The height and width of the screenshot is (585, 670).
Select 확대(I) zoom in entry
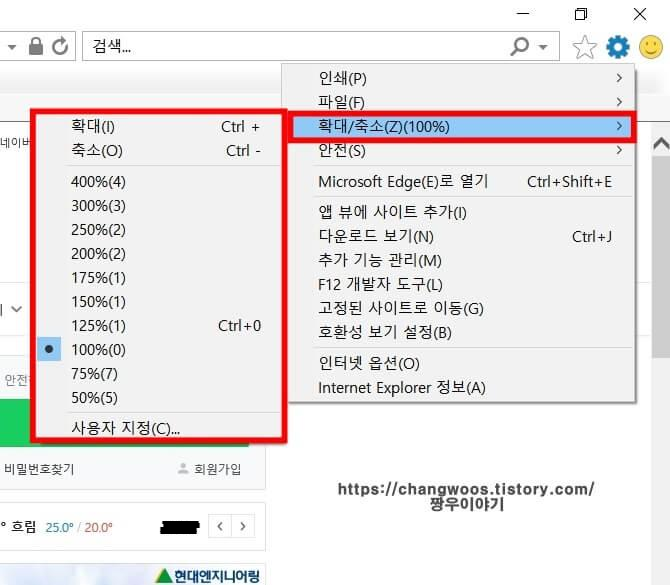(159, 126)
